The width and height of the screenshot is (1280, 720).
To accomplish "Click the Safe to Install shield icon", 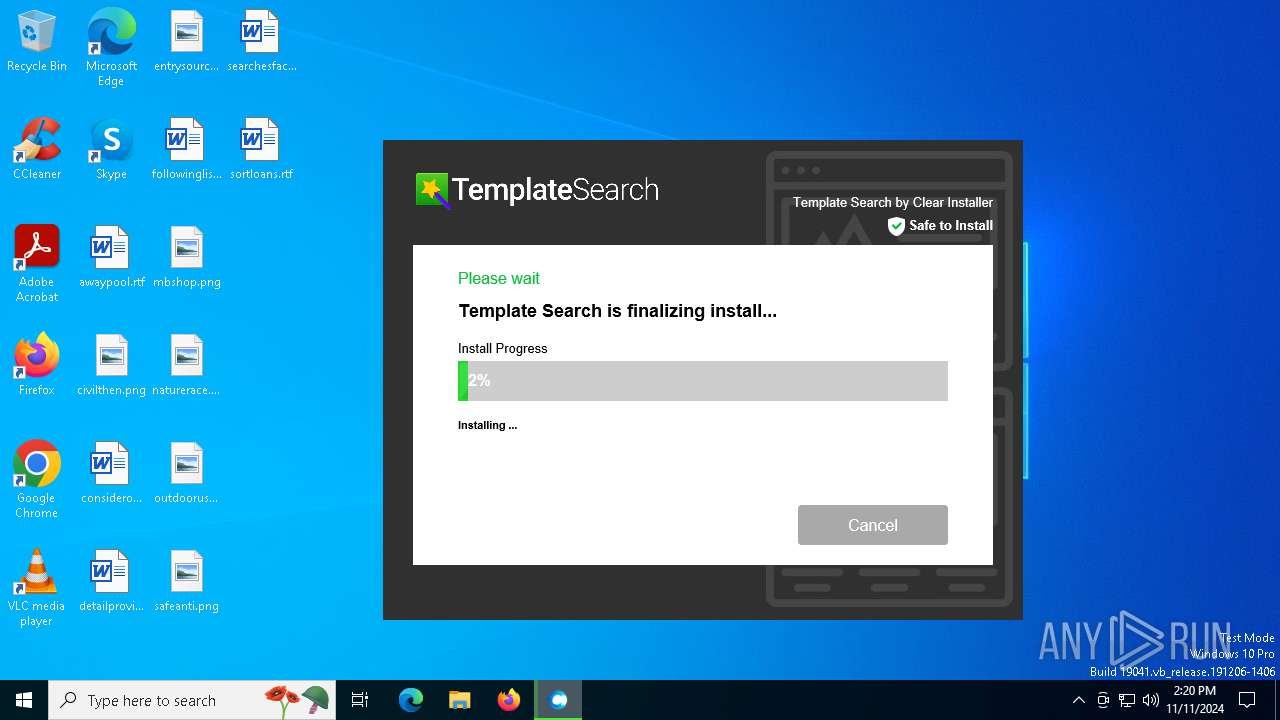I will [x=896, y=226].
